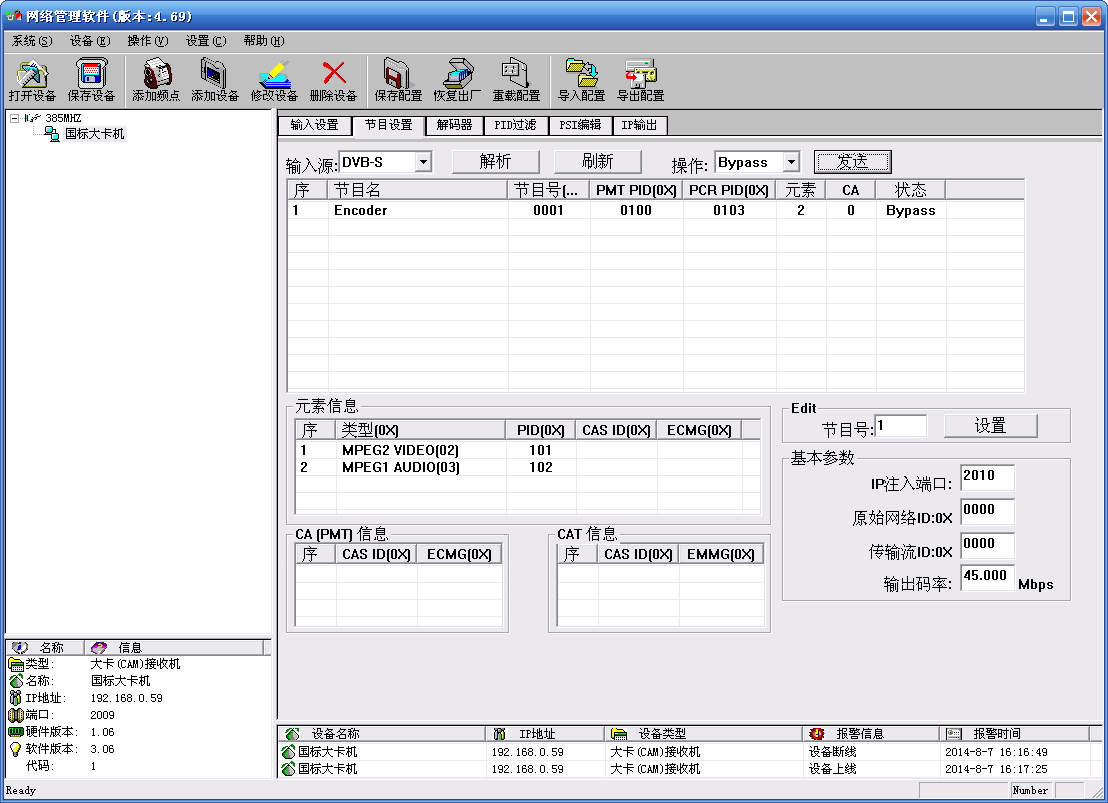The height and width of the screenshot is (803, 1108).
Task: Click the 修改设备 toolbar icon
Action: coord(274,74)
